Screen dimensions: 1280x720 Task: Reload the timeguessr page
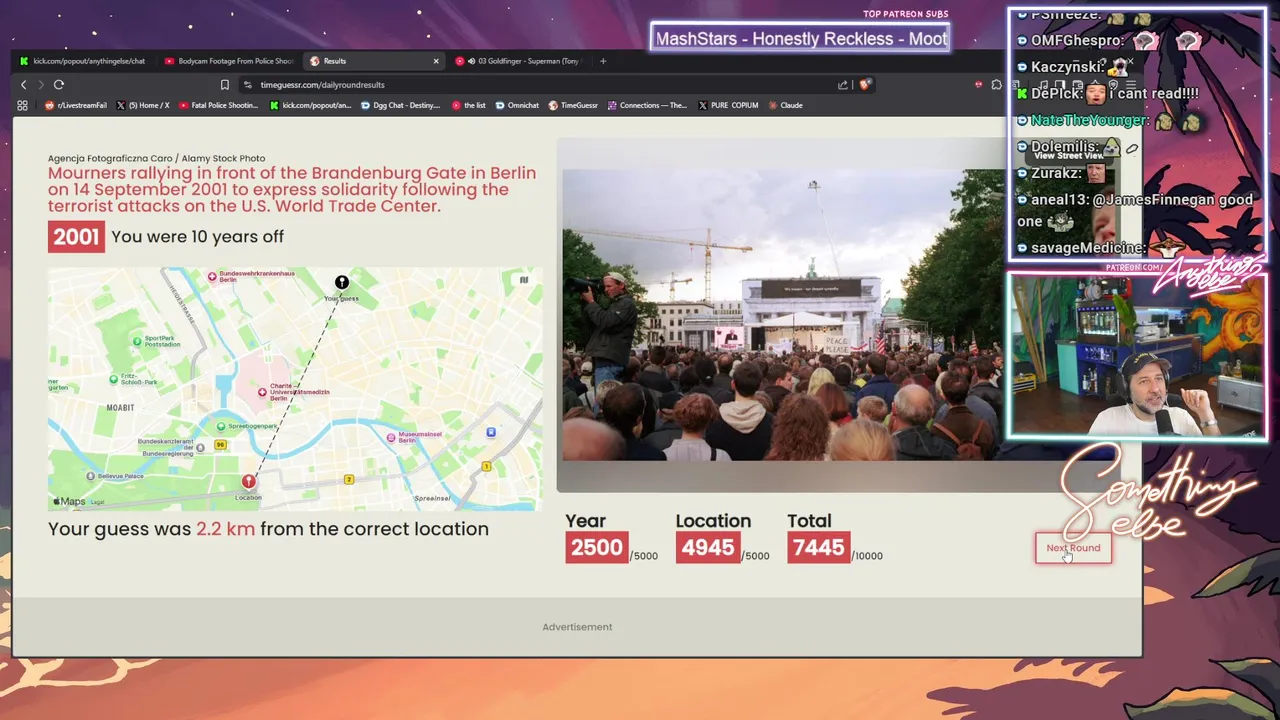click(59, 85)
